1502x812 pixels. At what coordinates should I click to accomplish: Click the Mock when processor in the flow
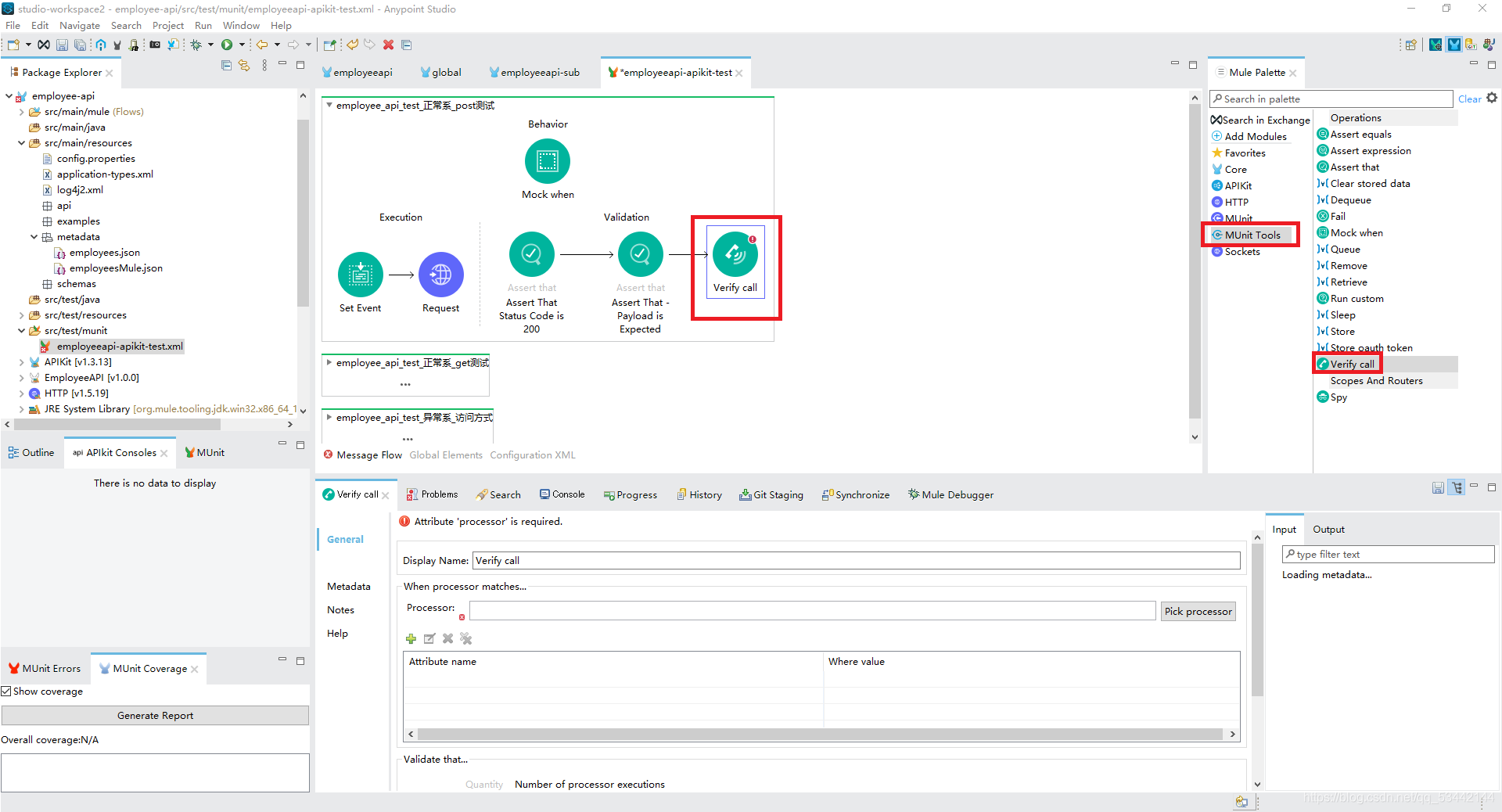pyautogui.click(x=548, y=161)
